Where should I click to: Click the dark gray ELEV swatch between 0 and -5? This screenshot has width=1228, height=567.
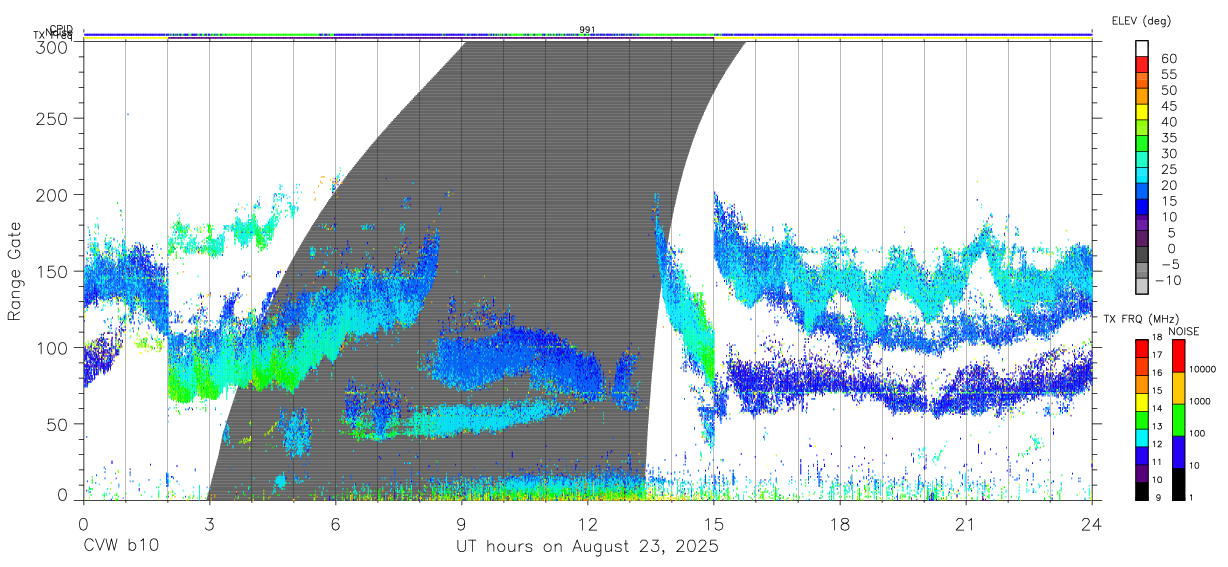[1142, 255]
